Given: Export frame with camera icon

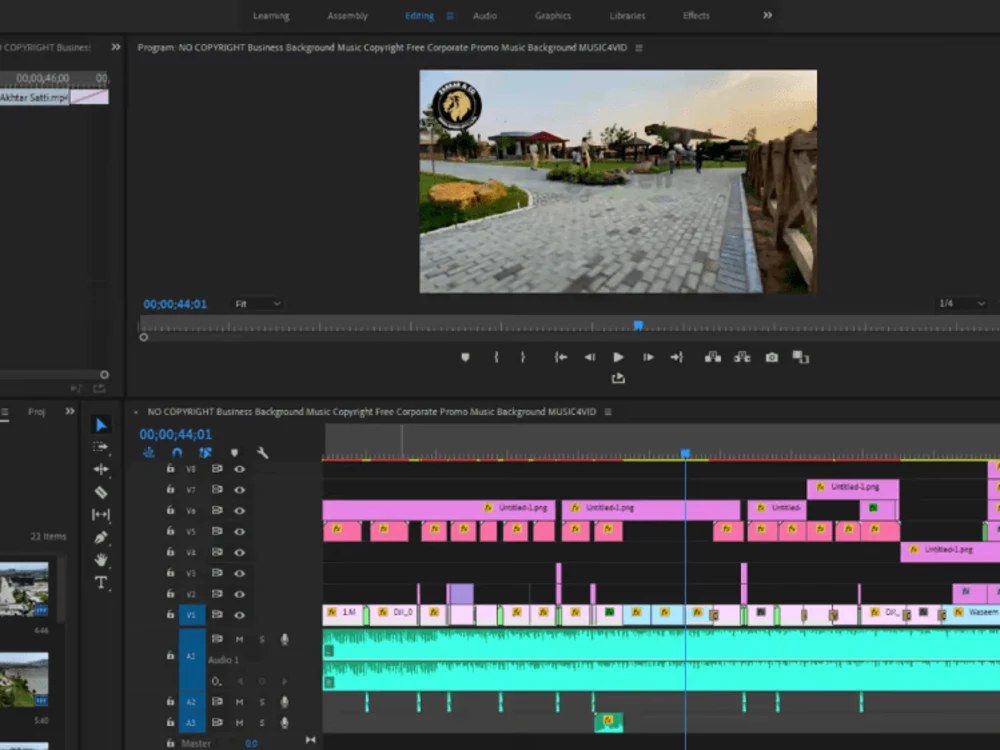Looking at the screenshot, I should 772,357.
